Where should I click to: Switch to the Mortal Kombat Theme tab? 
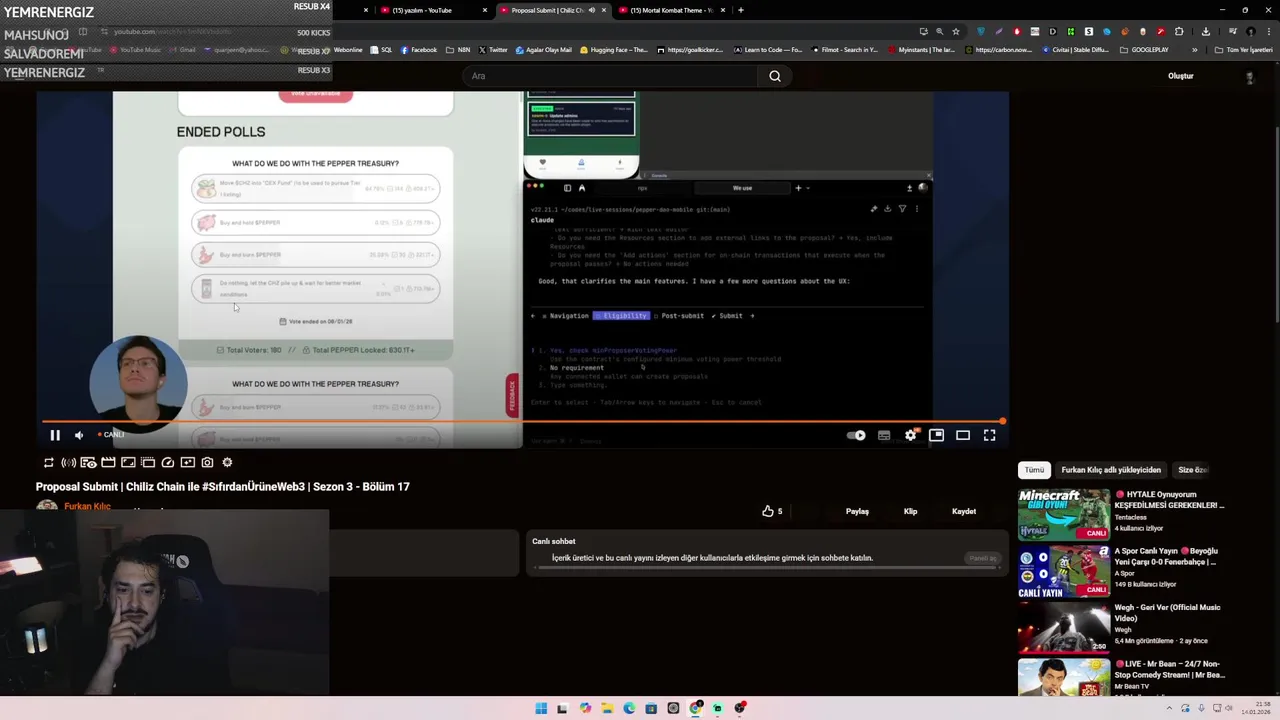[x=670, y=10]
